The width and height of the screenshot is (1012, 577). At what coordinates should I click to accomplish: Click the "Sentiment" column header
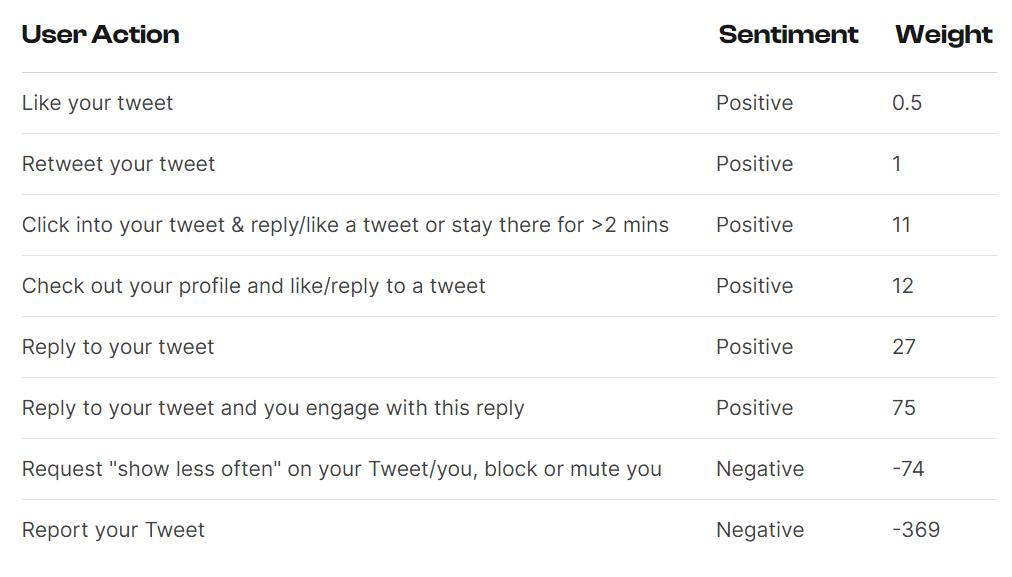[x=788, y=35]
